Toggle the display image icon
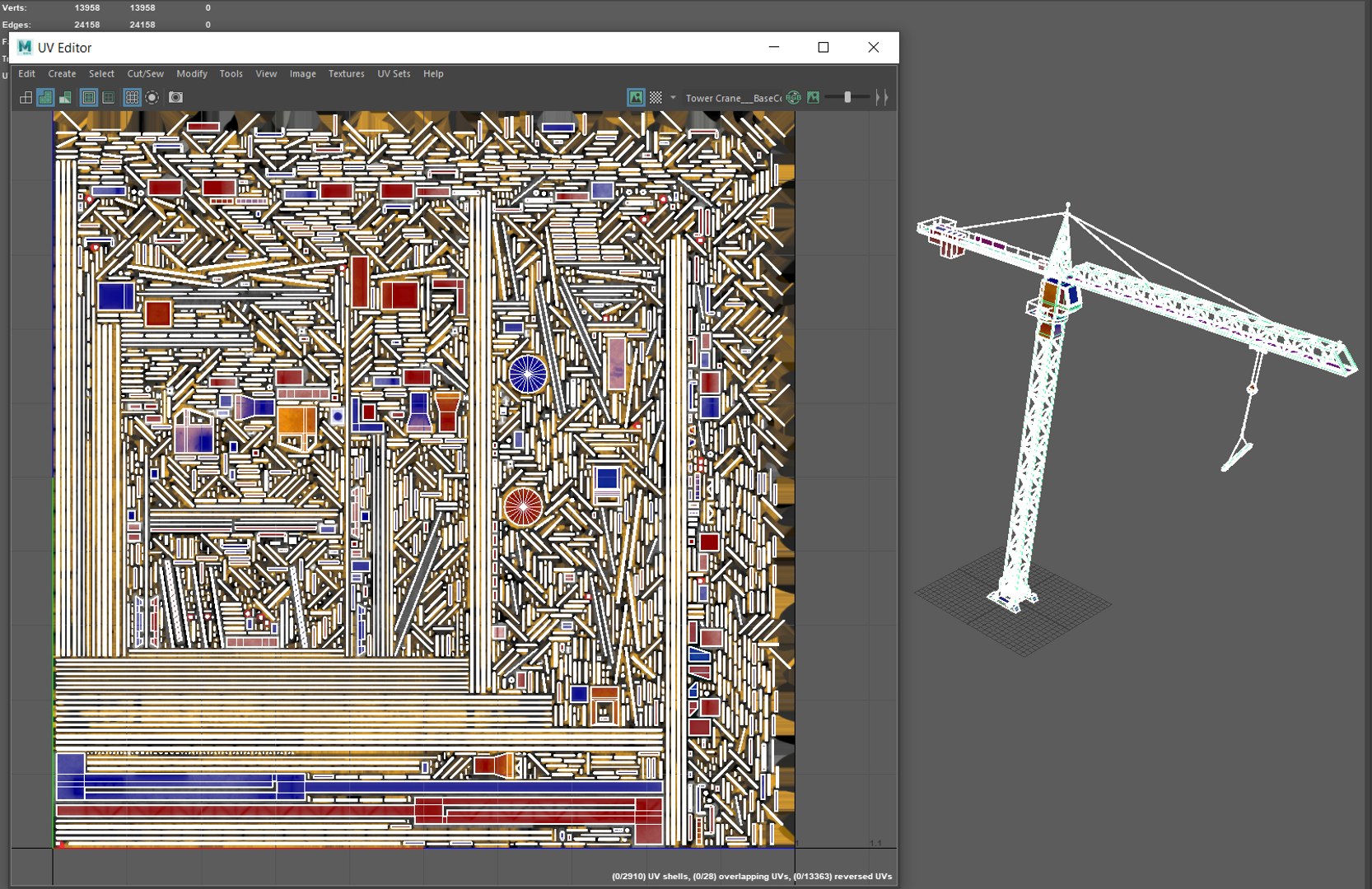Viewport: 1372px width, 889px height. pyautogui.click(x=636, y=98)
